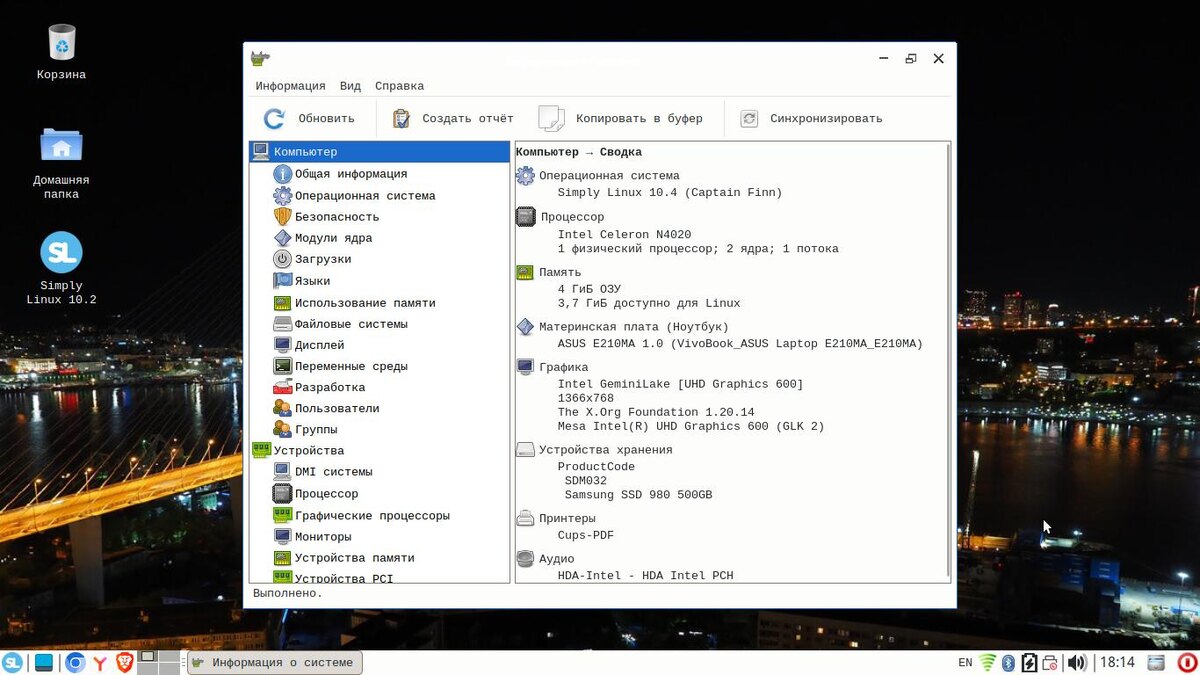Switch to Информация о системе taskbar button

tap(274, 662)
